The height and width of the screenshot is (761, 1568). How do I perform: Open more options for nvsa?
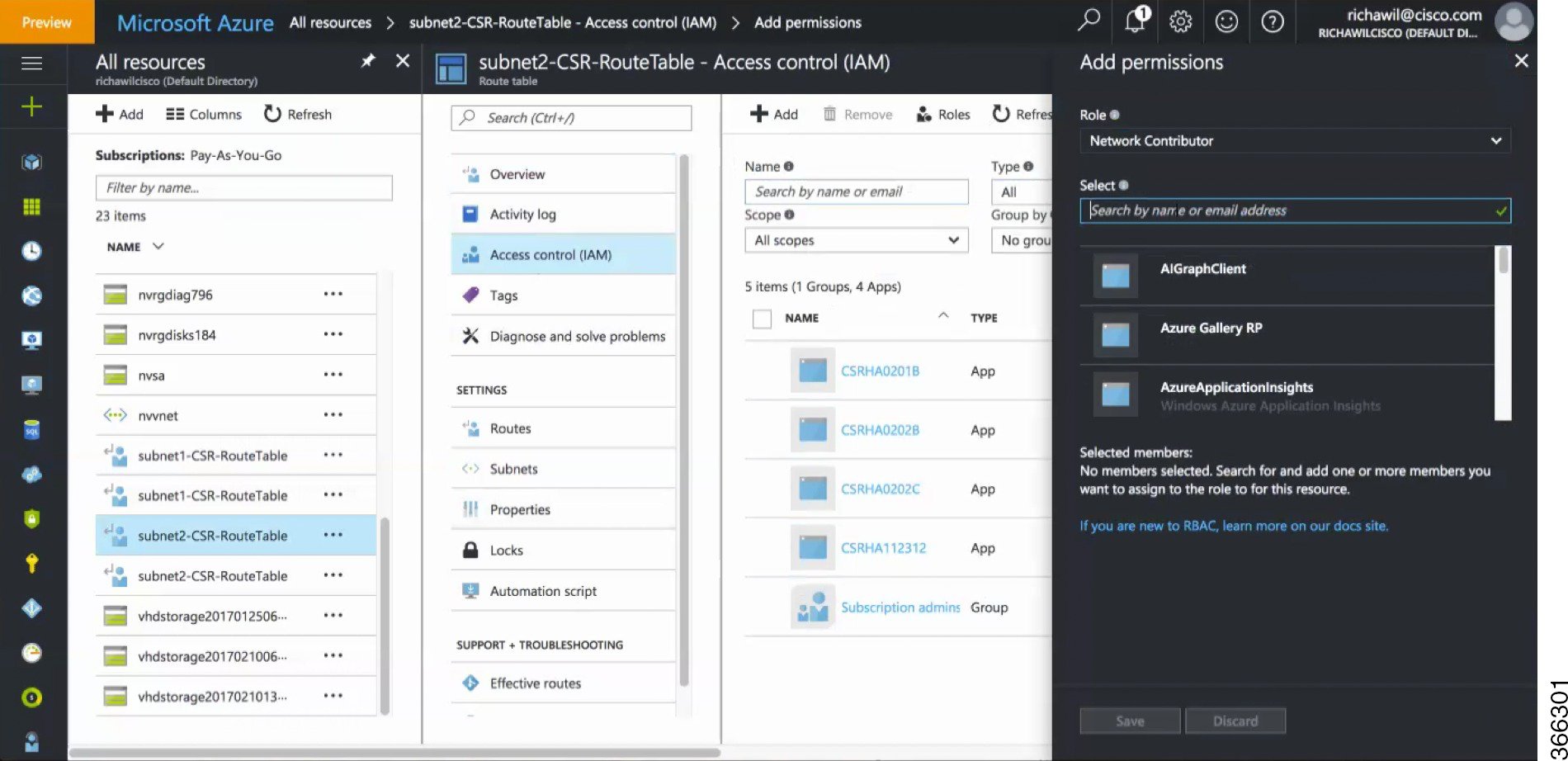click(x=333, y=374)
